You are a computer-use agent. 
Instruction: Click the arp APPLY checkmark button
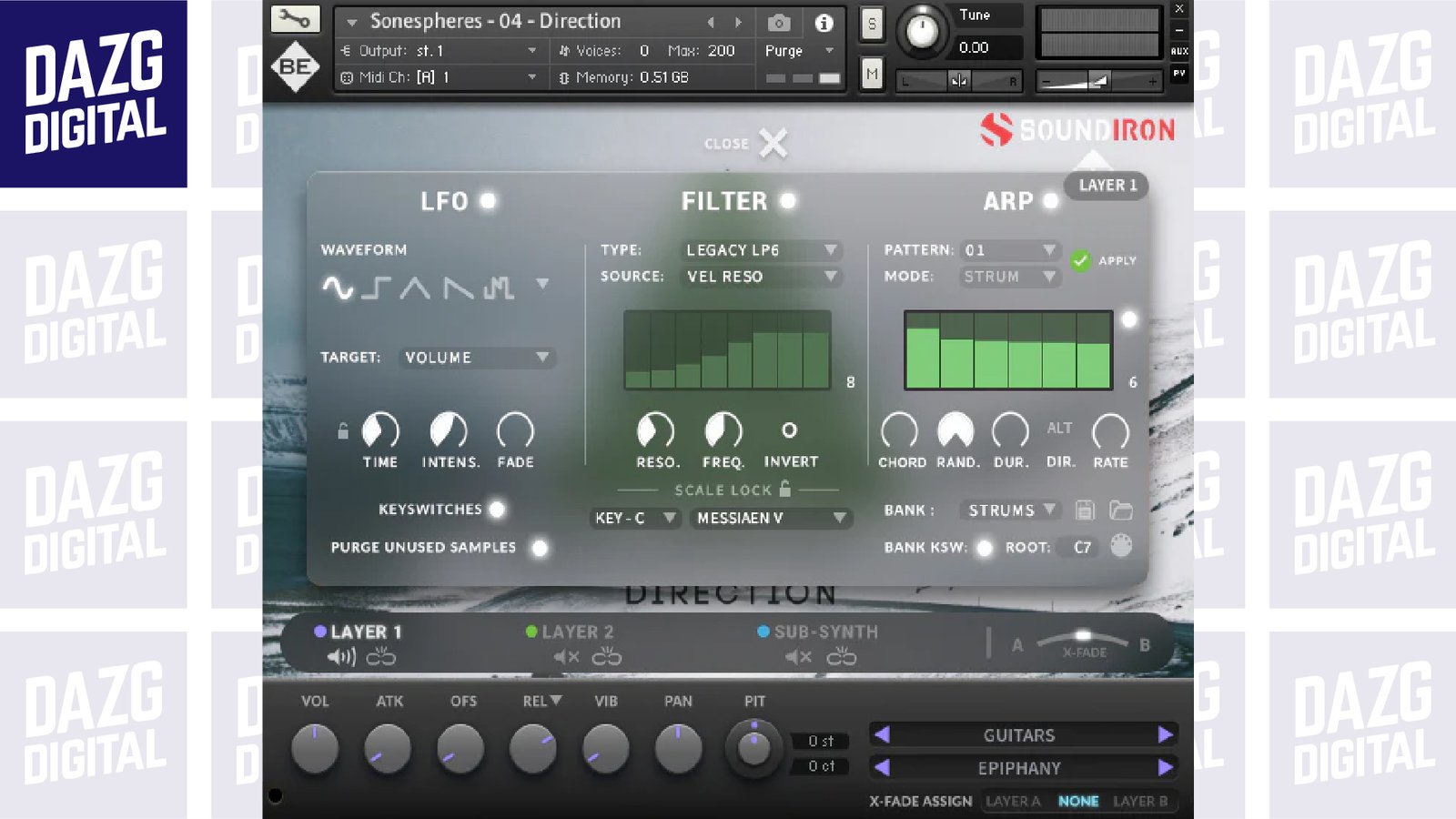1080,260
